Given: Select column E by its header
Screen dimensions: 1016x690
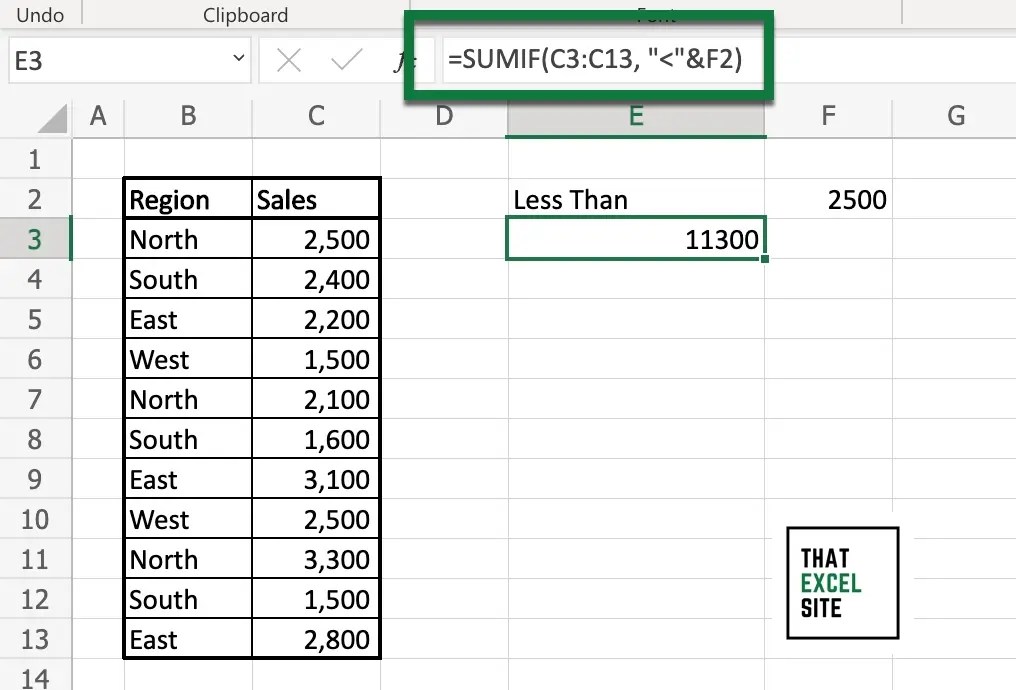Looking at the screenshot, I should click(636, 116).
